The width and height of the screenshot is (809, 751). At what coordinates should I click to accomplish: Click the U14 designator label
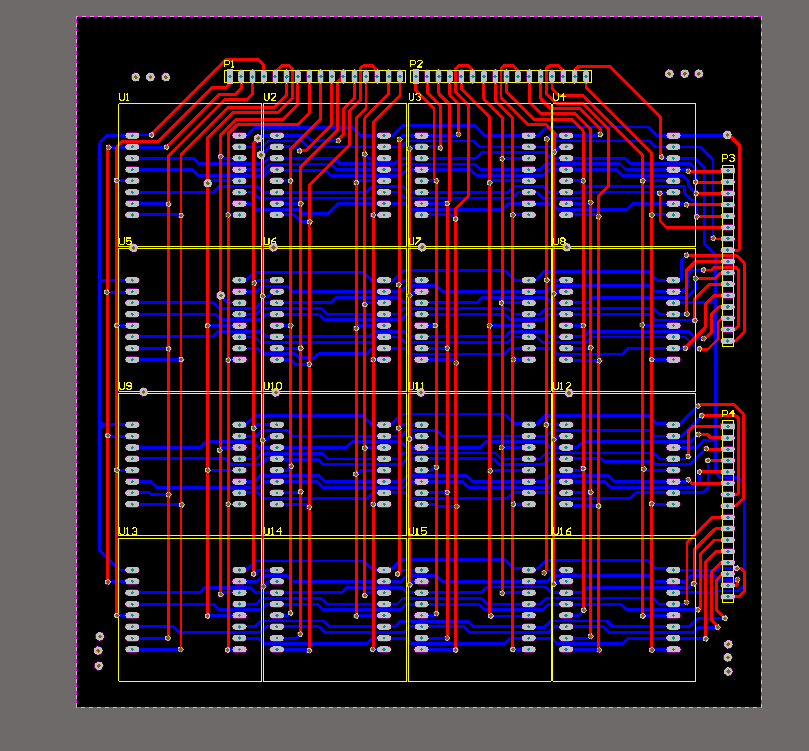click(272, 531)
